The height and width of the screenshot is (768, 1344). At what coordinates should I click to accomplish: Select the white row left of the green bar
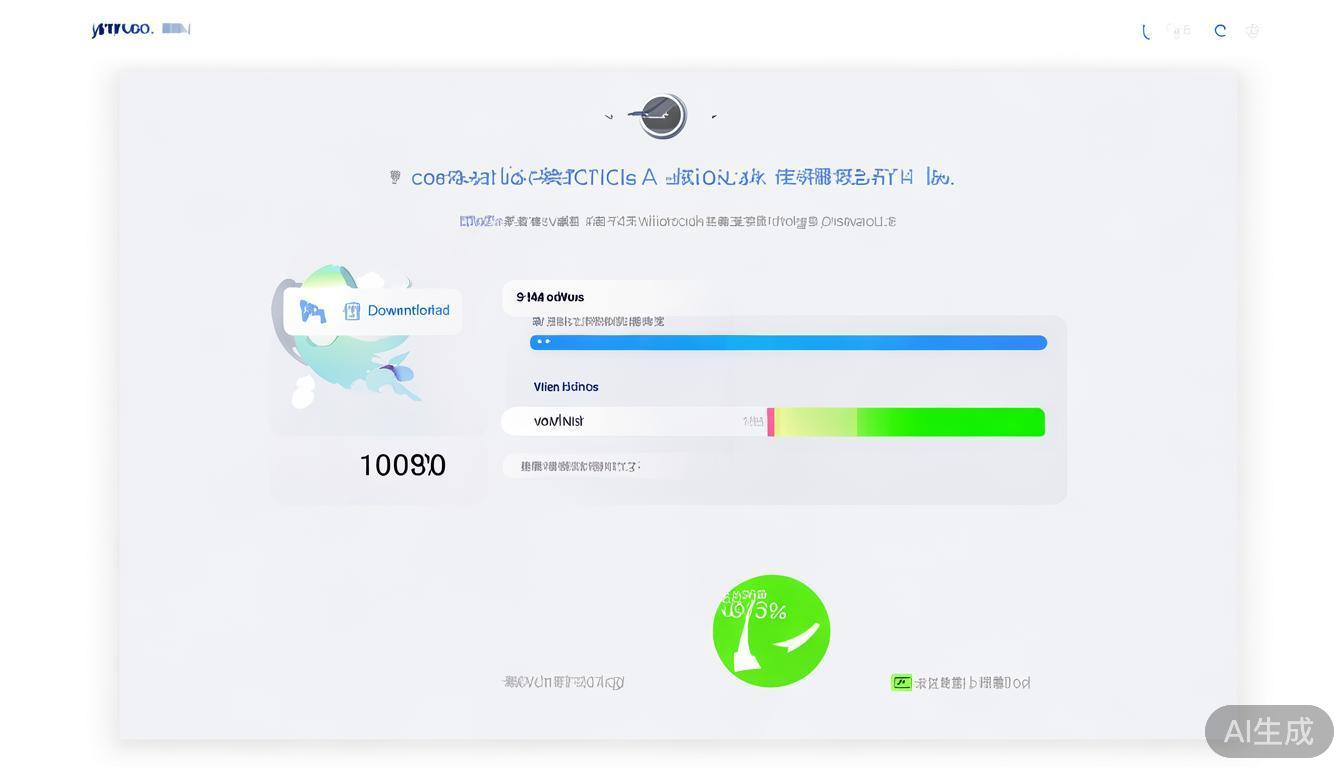point(630,422)
